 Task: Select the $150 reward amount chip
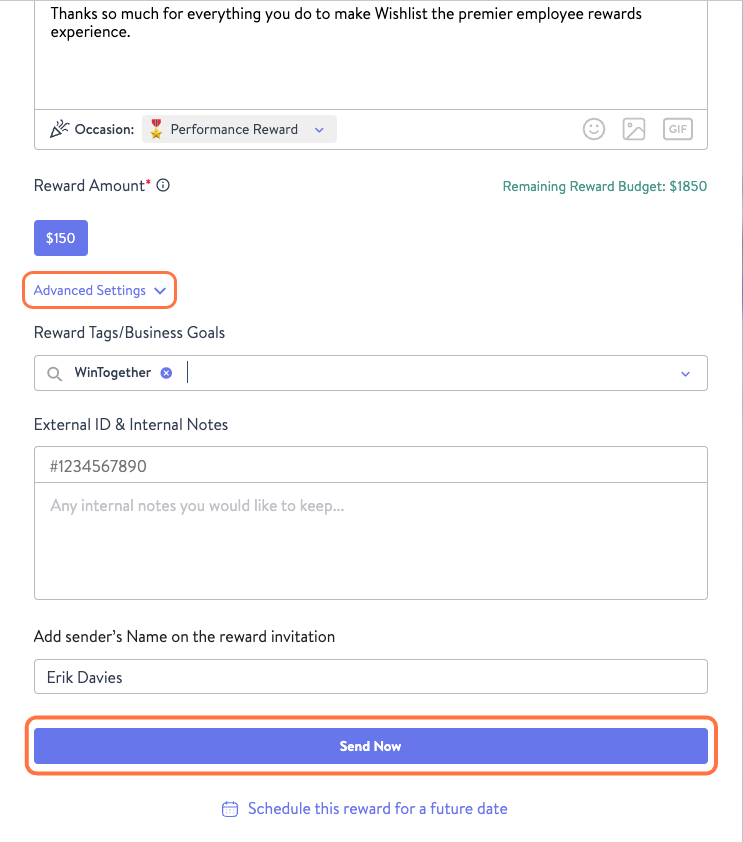(60, 237)
